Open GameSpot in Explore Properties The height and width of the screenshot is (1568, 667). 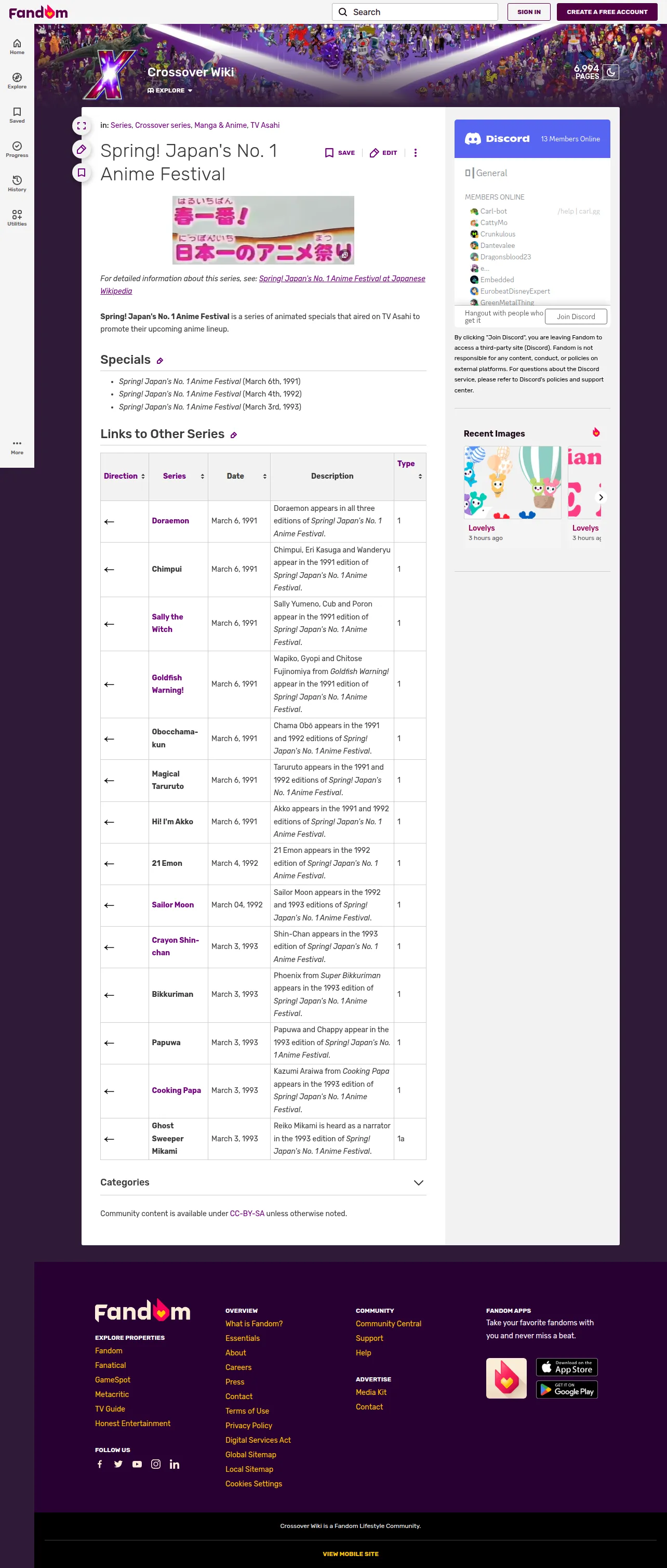point(113,1380)
